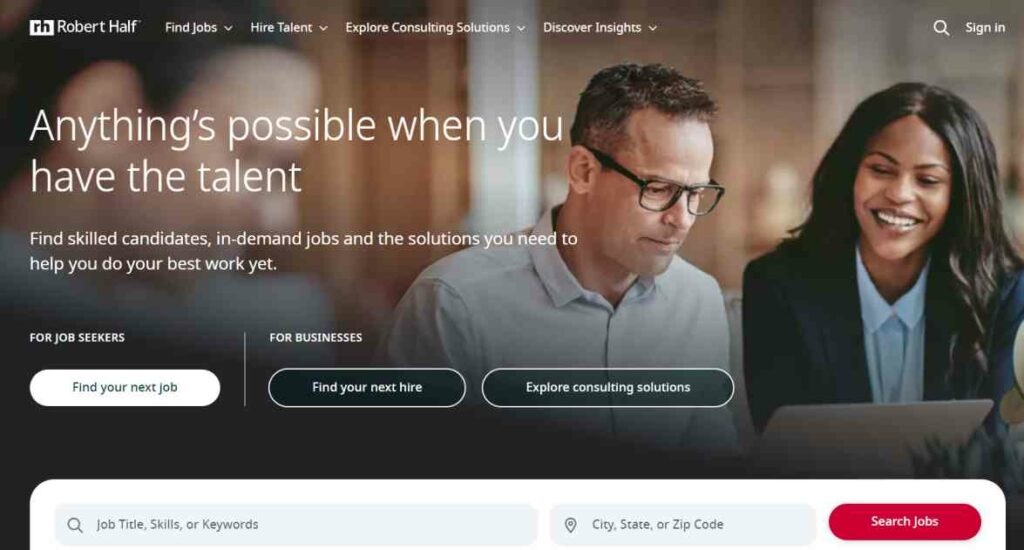The height and width of the screenshot is (550, 1024).
Task: Click the red Search Jobs button
Action: tap(904, 521)
